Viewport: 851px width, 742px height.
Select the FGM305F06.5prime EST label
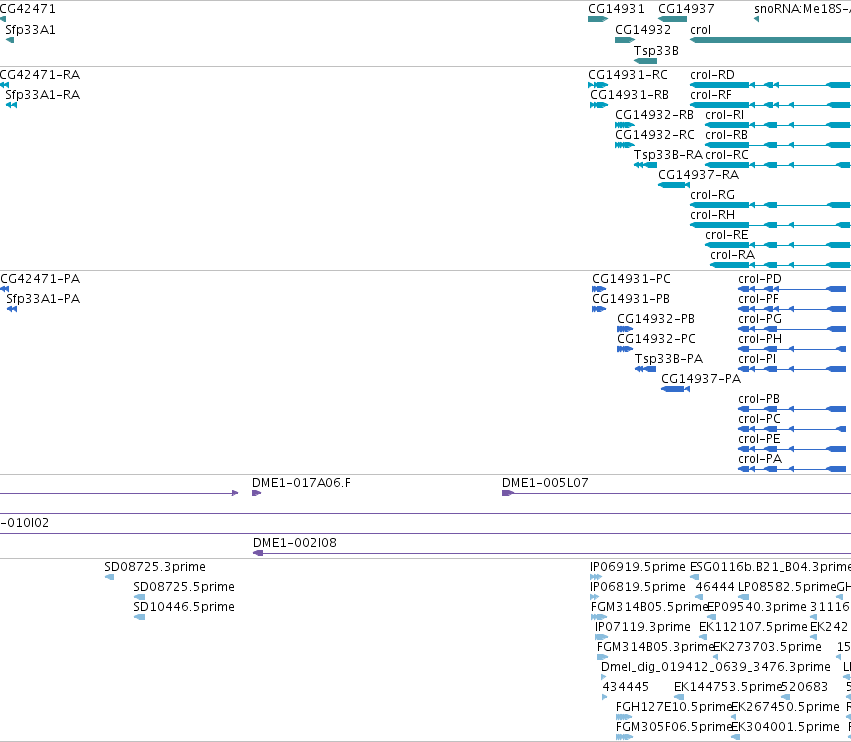click(675, 727)
